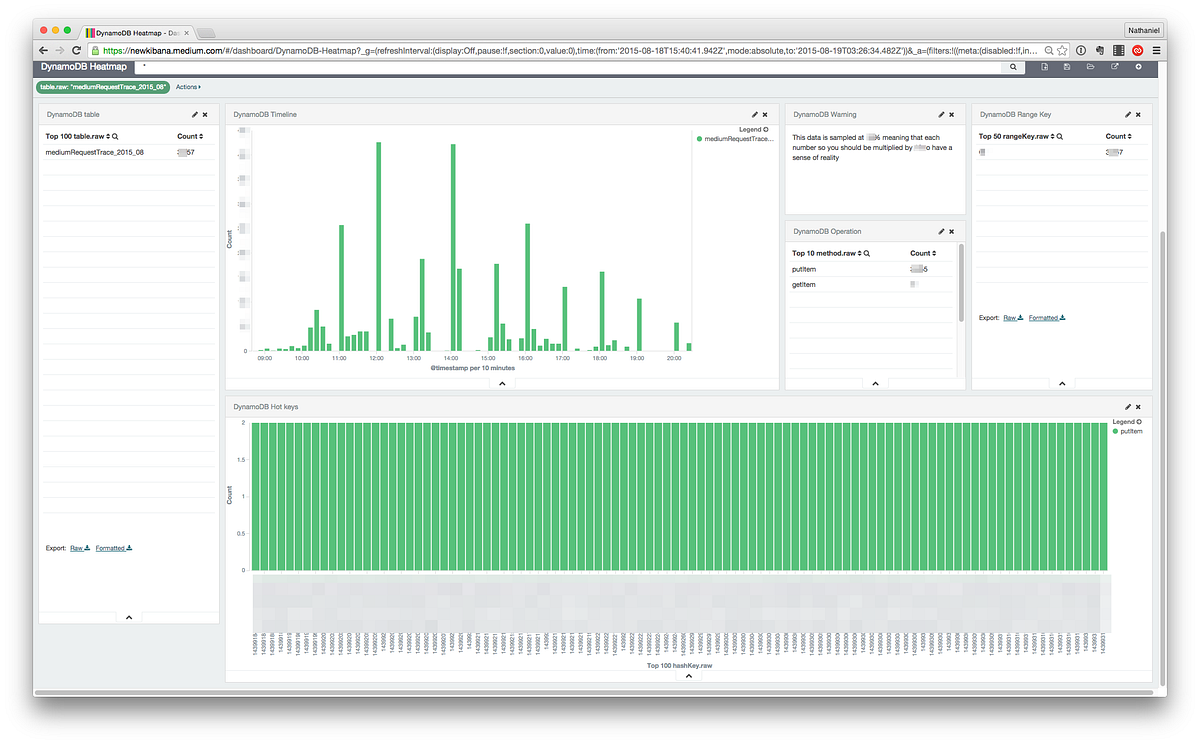
Task: Expand spy caret under Range Key panel
Action: (1062, 383)
